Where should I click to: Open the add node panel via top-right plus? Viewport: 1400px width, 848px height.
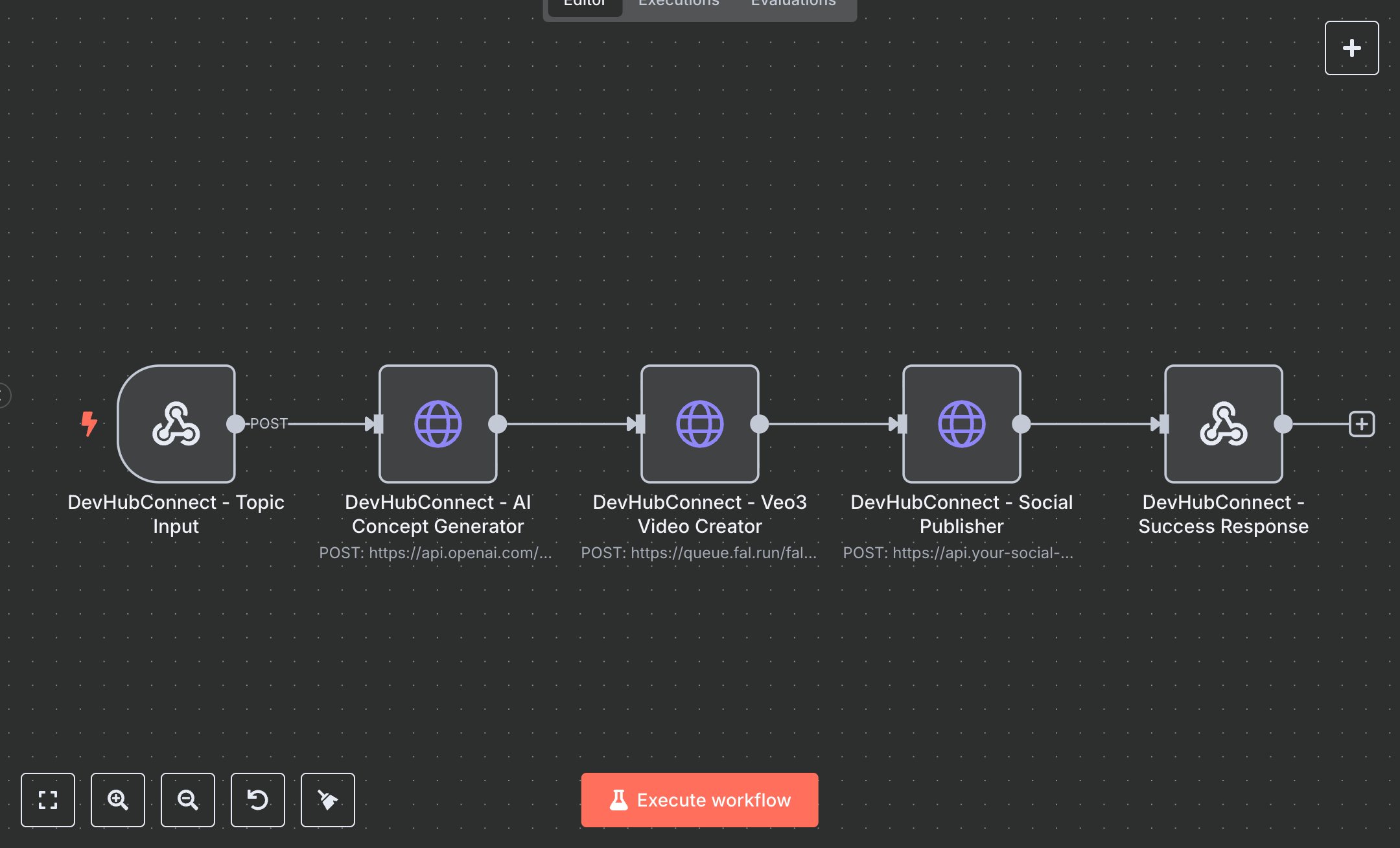coord(1351,47)
